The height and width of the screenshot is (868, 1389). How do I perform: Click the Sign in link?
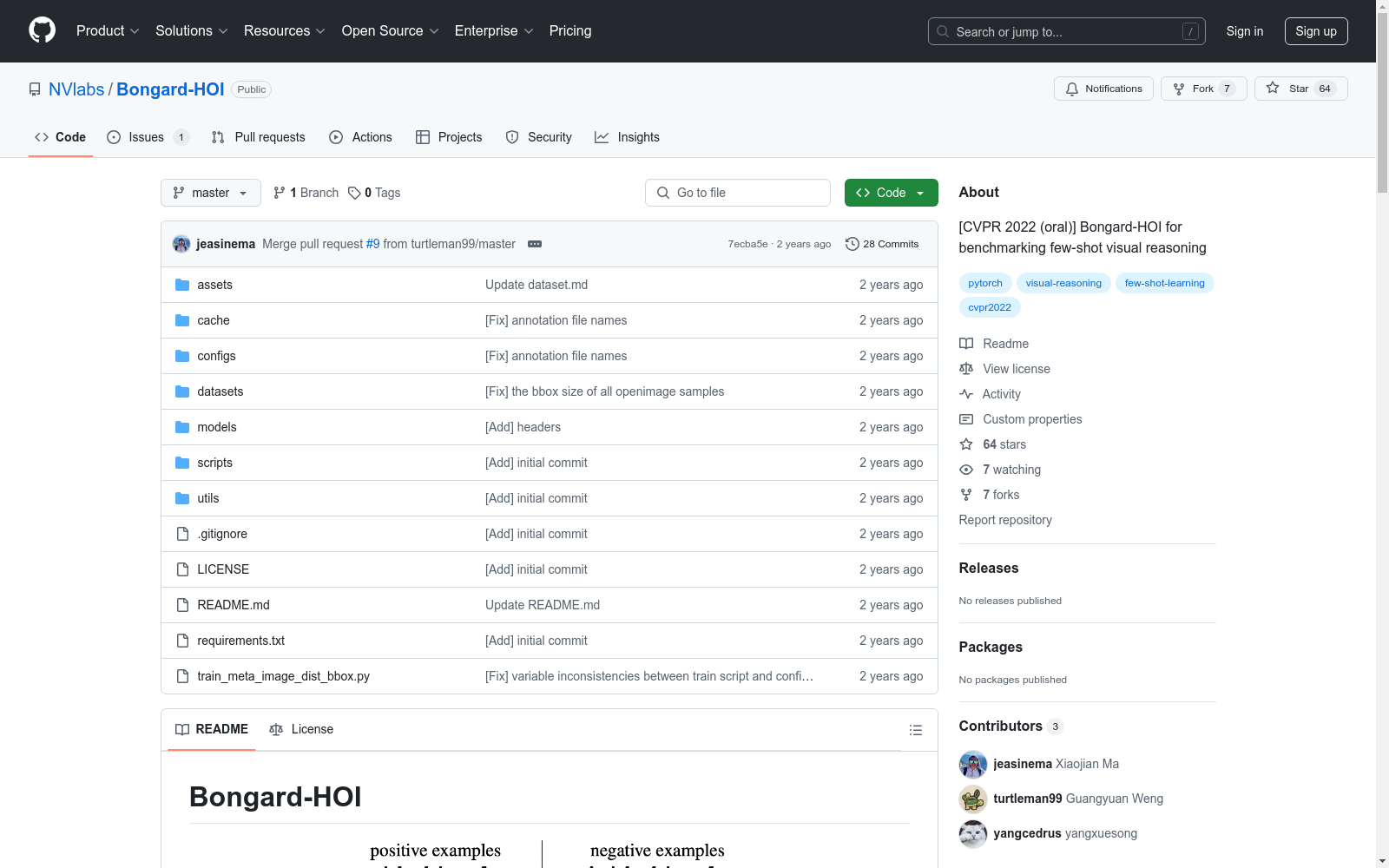click(x=1245, y=31)
